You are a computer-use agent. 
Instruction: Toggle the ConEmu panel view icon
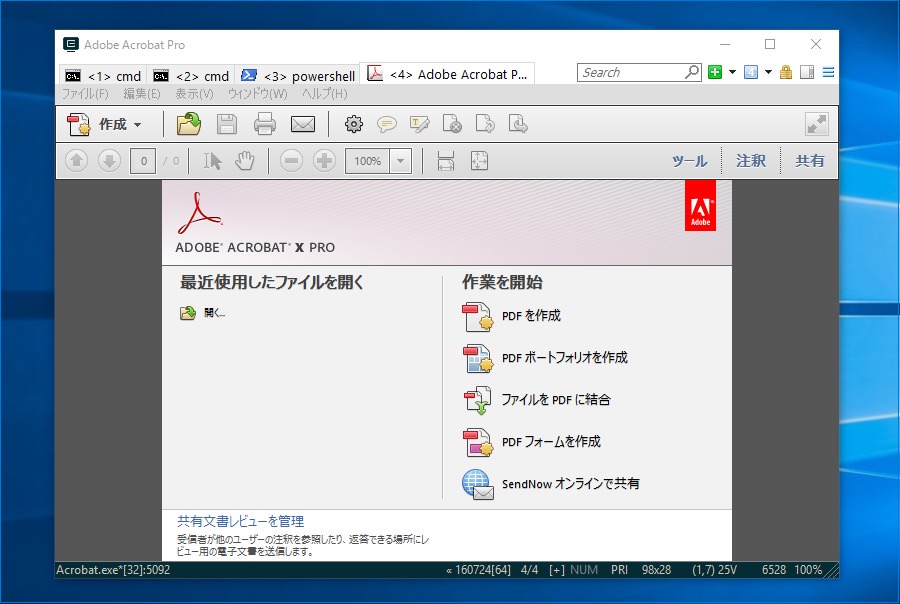pyautogui.click(x=807, y=72)
